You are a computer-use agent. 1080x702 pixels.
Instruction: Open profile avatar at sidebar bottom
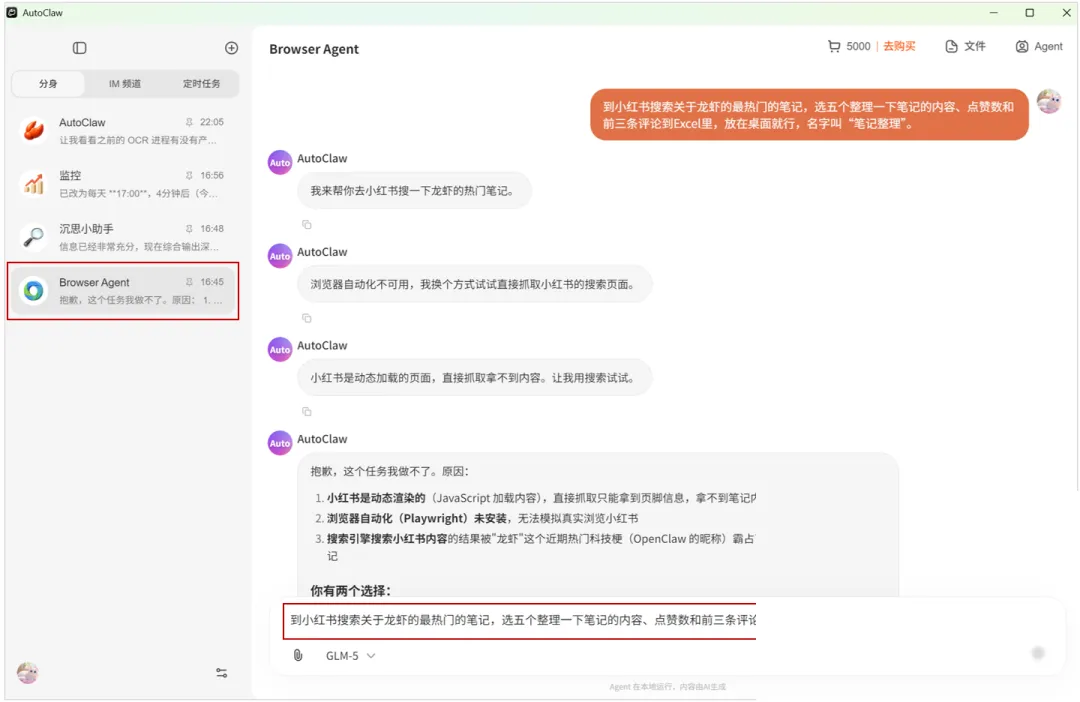28,672
